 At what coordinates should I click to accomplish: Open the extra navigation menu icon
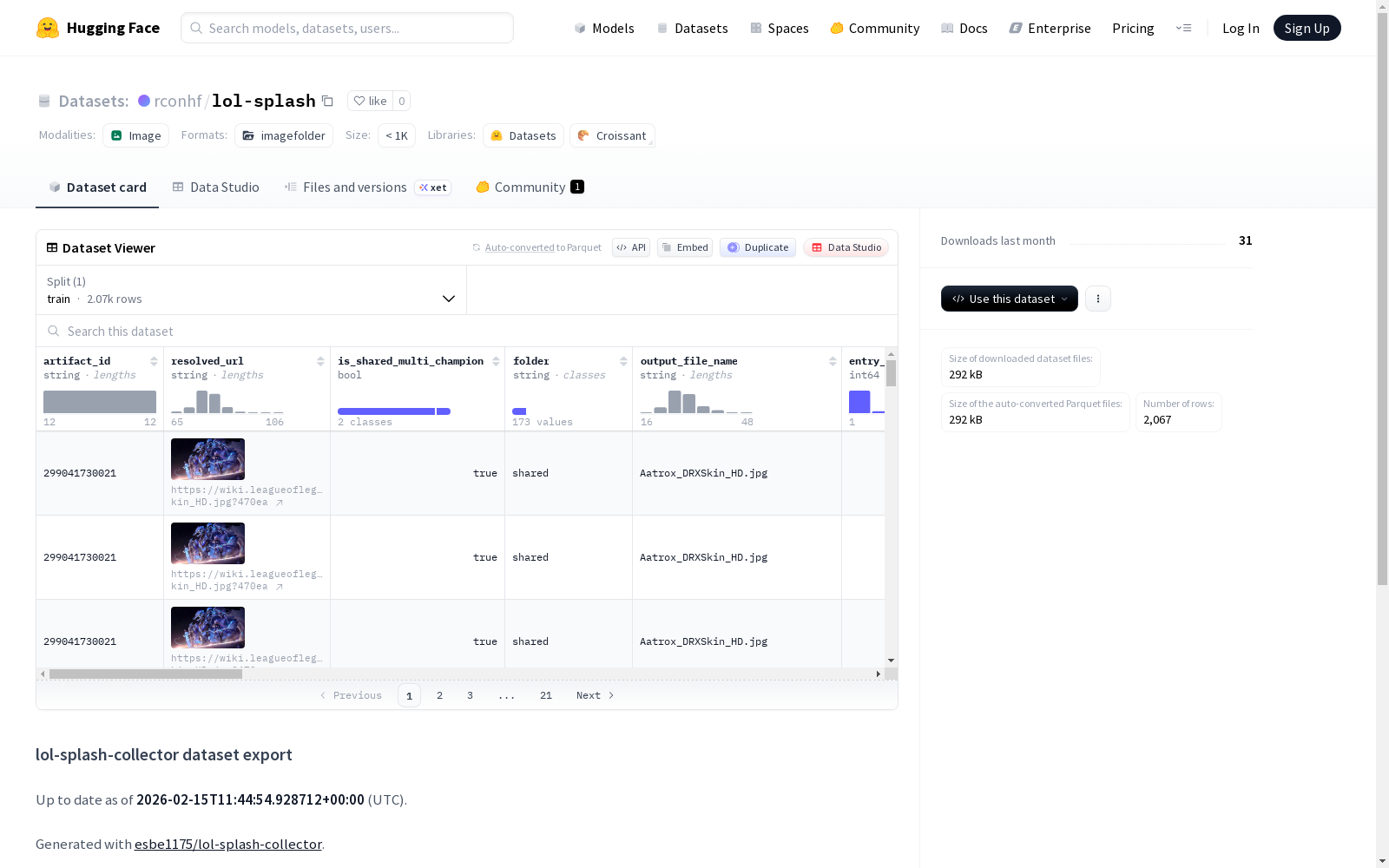(x=1183, y=28)
